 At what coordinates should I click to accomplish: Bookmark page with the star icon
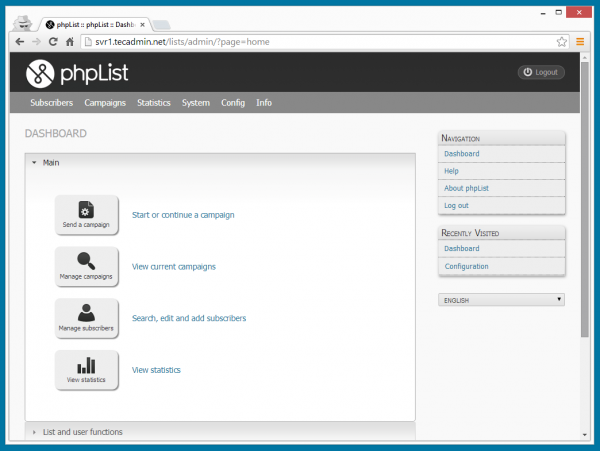(x=563, y=42)
